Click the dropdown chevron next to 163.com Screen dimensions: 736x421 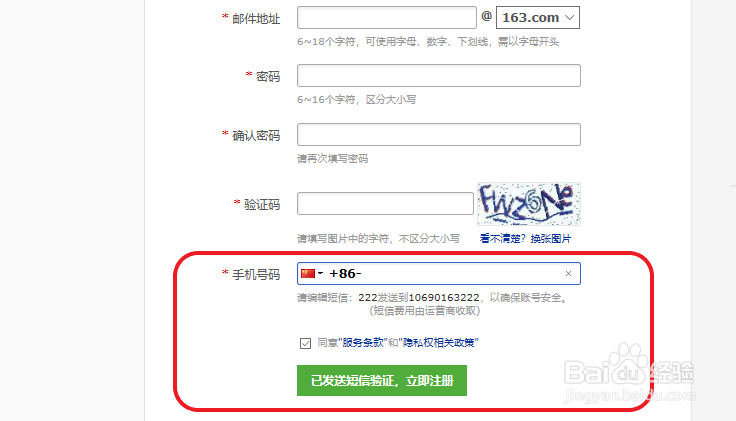tap(570, 17)
